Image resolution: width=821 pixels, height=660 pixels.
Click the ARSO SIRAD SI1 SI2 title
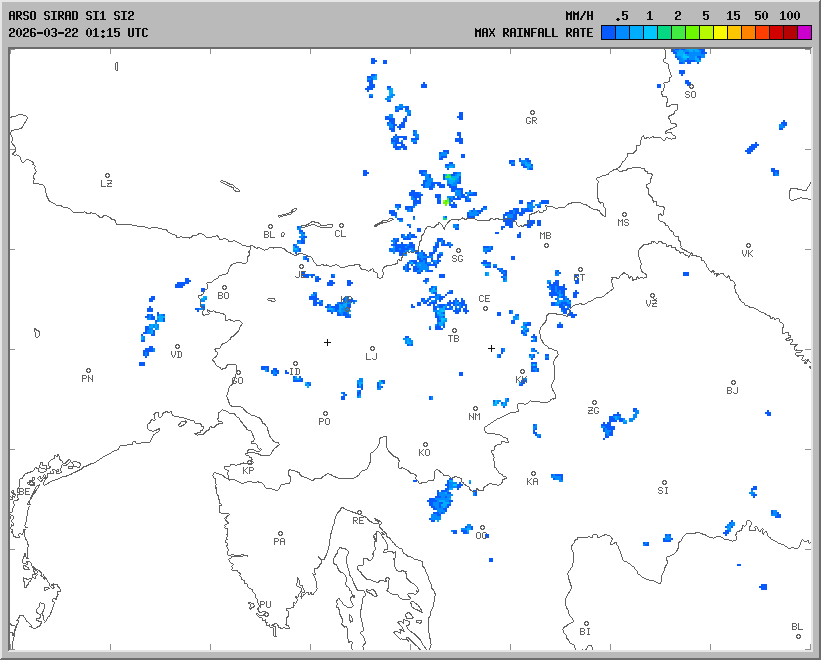[x=71, y=16]
